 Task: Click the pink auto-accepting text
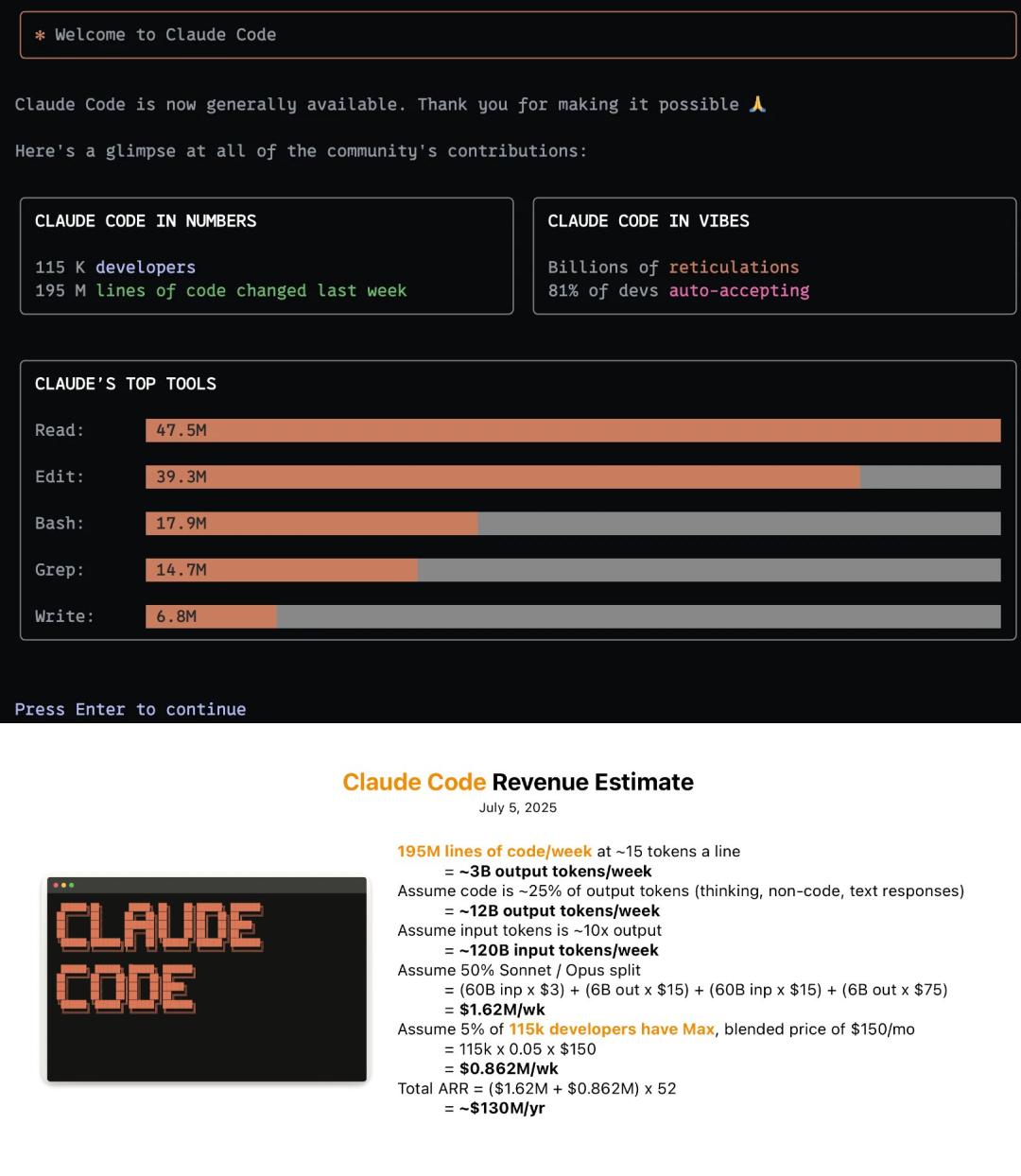pyautogui.click(x=738, y=290)
